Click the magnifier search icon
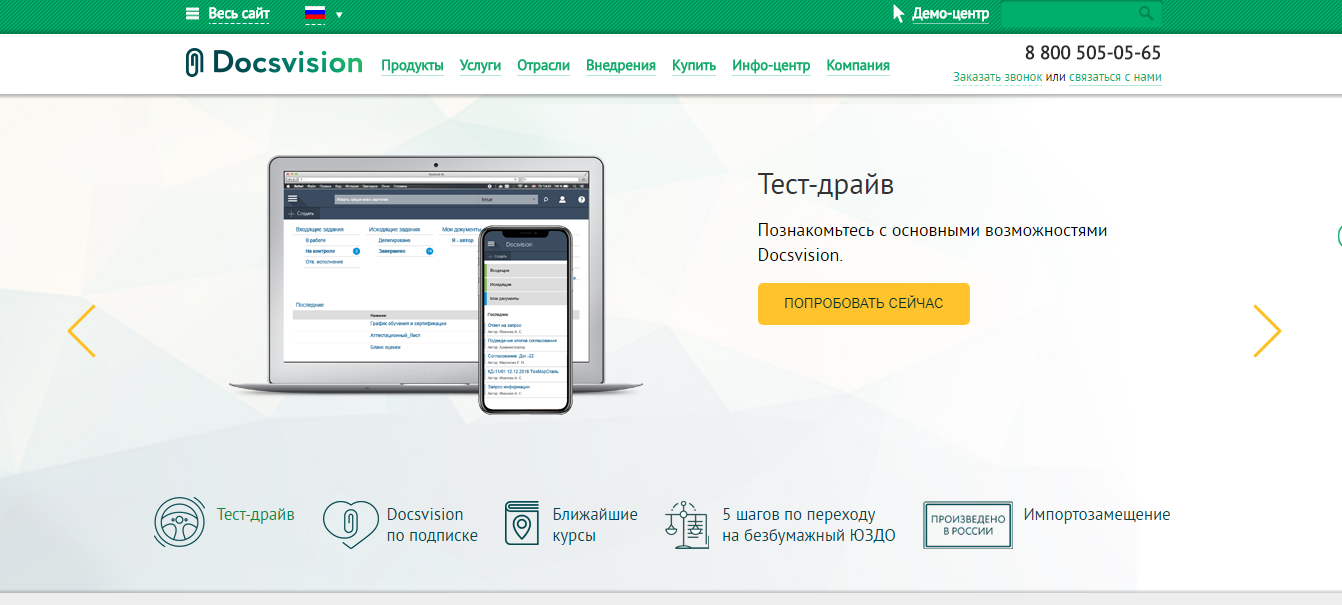The height and width of the screenshot is (605, 1342). 1146,14
